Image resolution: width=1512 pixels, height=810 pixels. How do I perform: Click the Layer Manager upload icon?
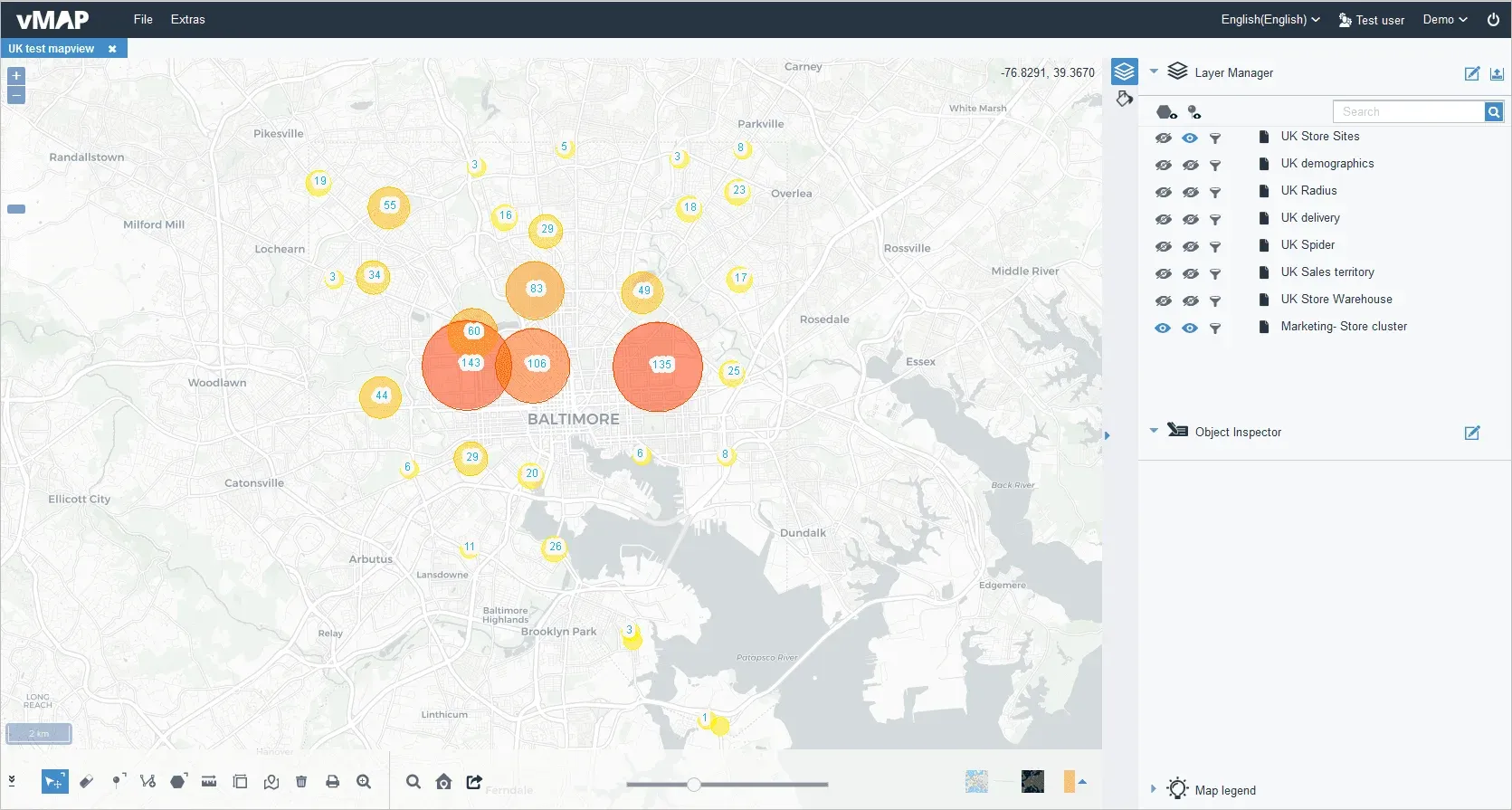click(1497, 73)
